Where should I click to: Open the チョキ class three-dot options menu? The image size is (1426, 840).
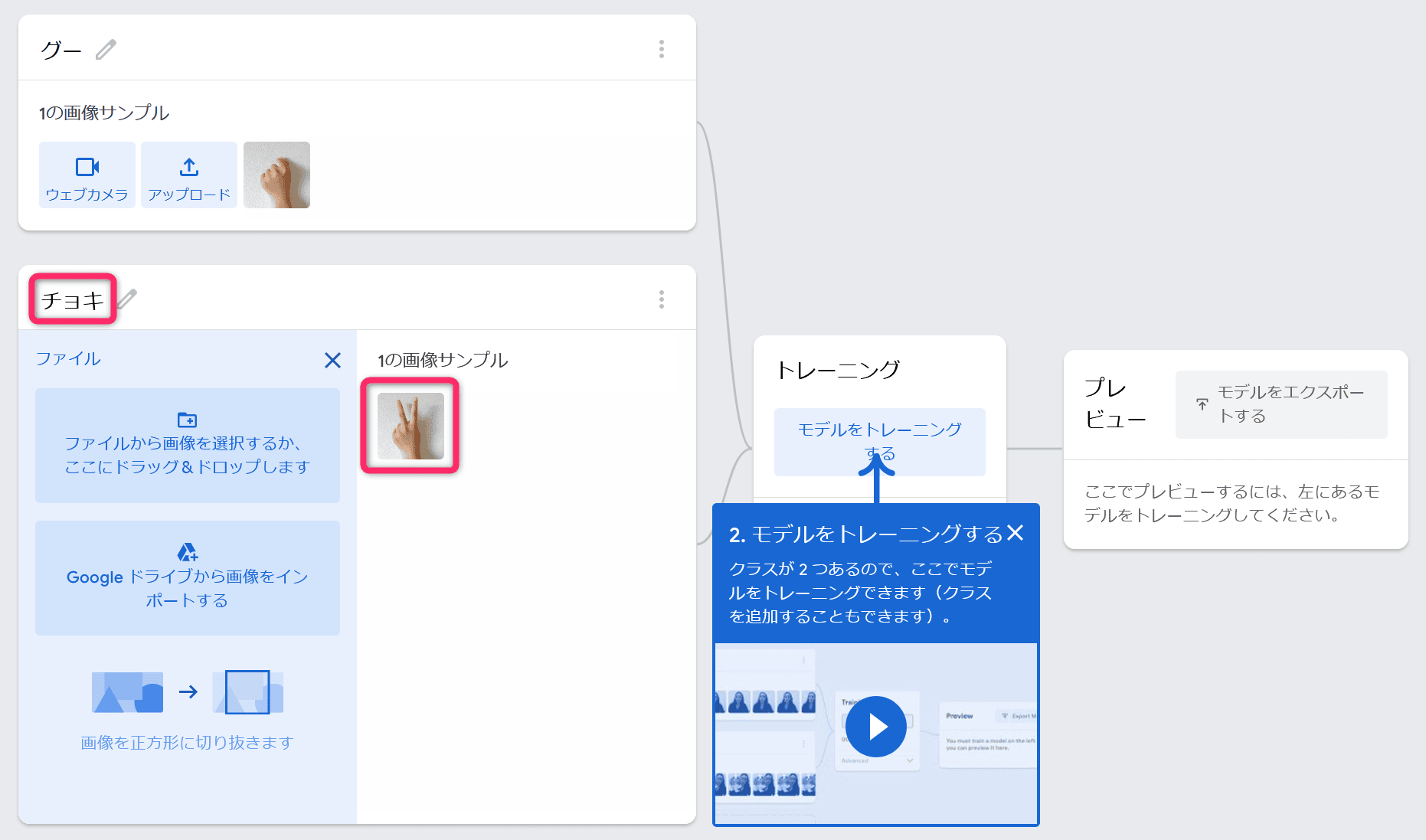(662, 299)
